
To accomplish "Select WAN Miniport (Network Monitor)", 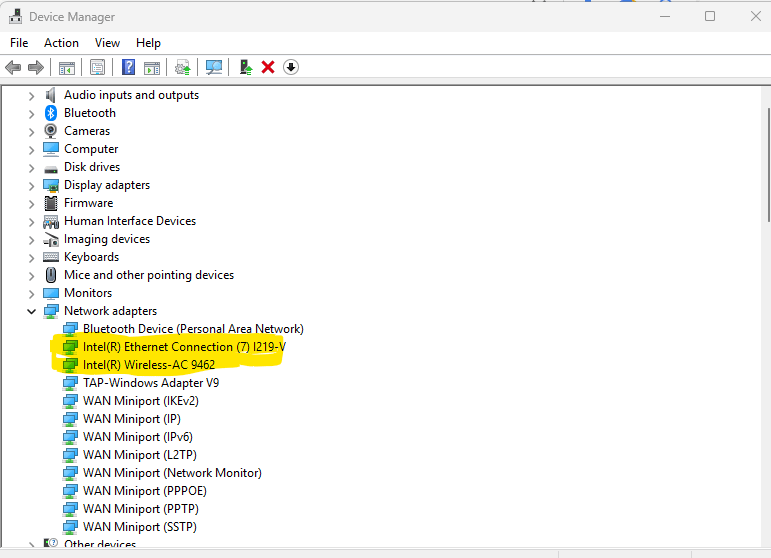I will coord(172,473).
